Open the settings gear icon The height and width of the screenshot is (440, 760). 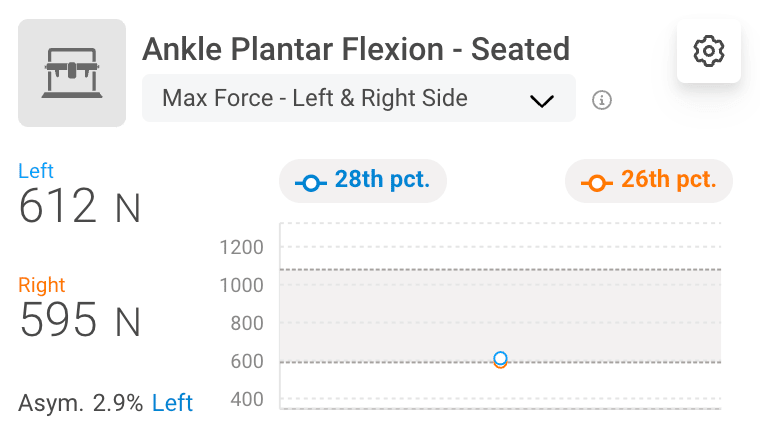pyautogui.click(x=709, y=51)
